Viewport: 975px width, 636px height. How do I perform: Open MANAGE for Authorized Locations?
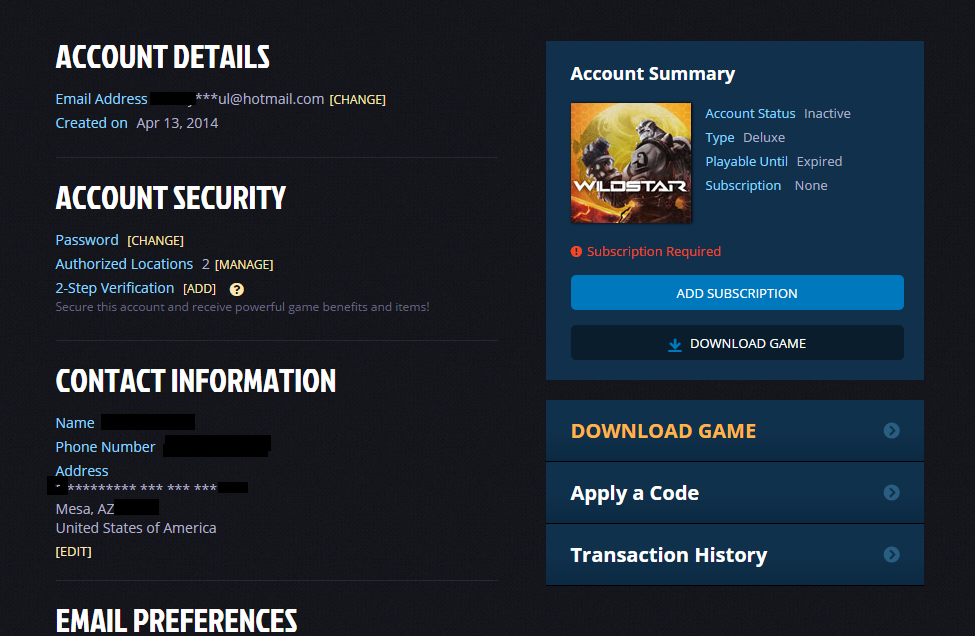tap(244, 265)
